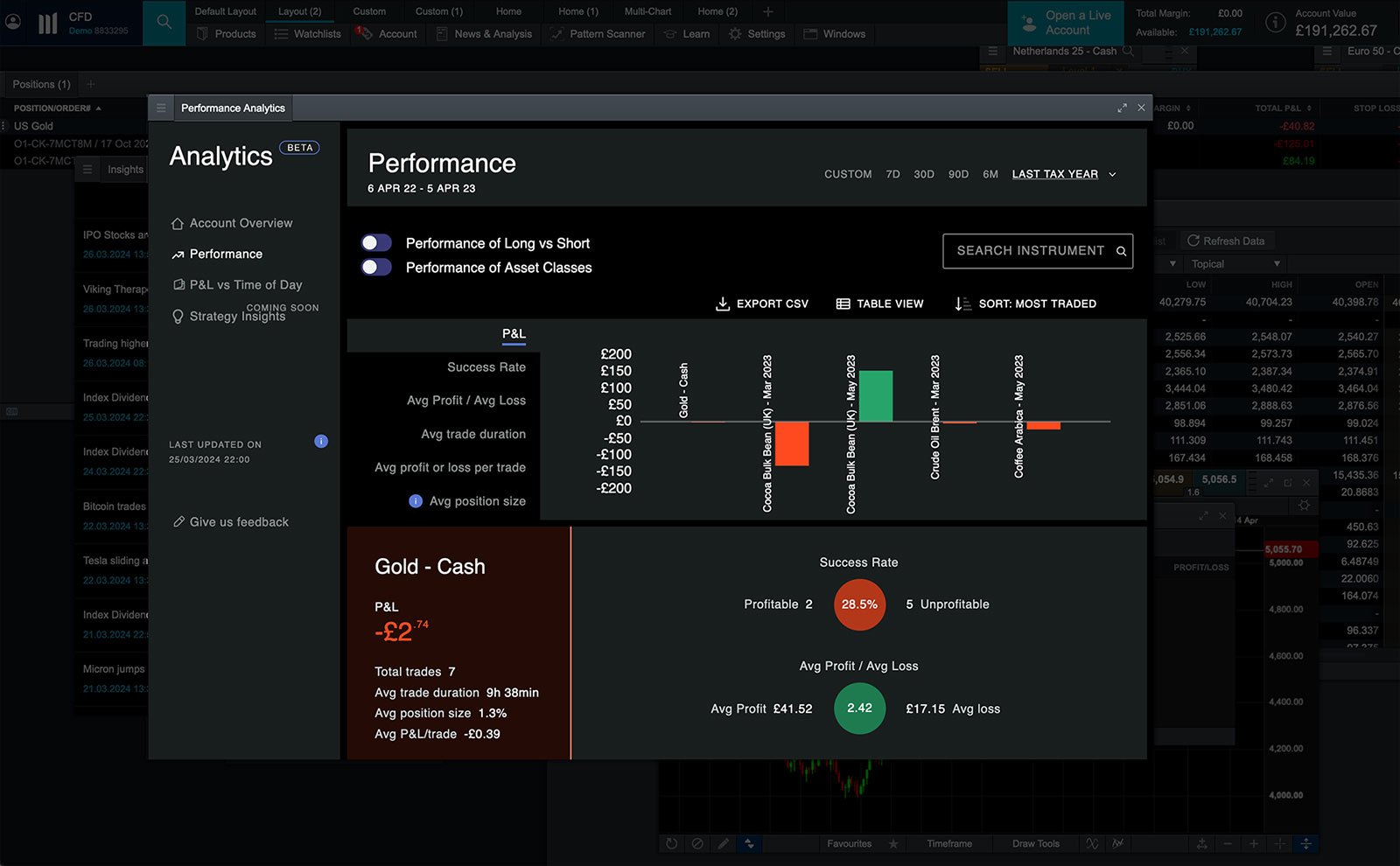This screenshot has height=866, width=1400.
Task: Open the Last Tax Year date range dropdown
Action: [x=1063, y=174]
